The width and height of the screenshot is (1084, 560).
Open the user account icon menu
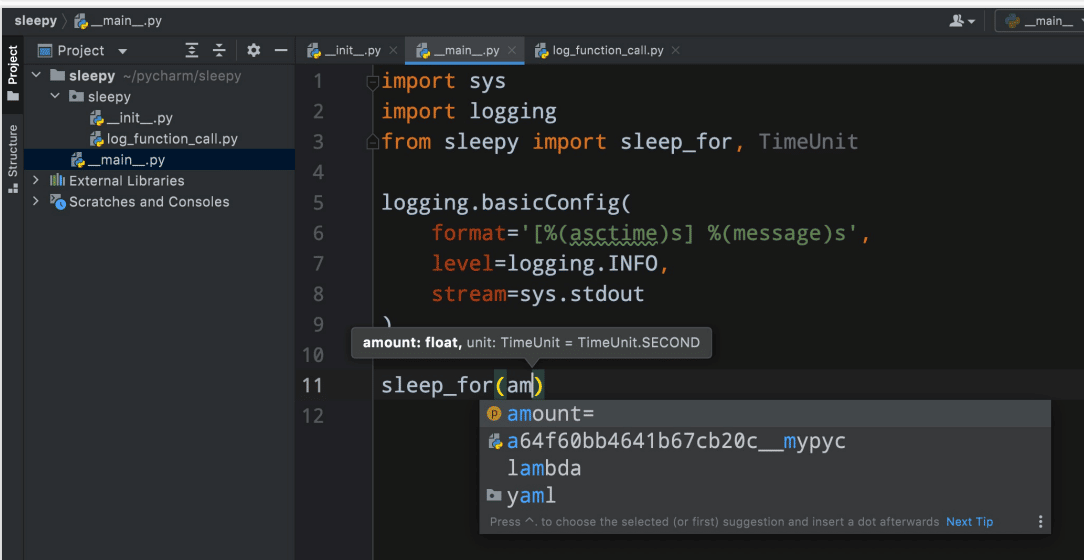[963, 21]
